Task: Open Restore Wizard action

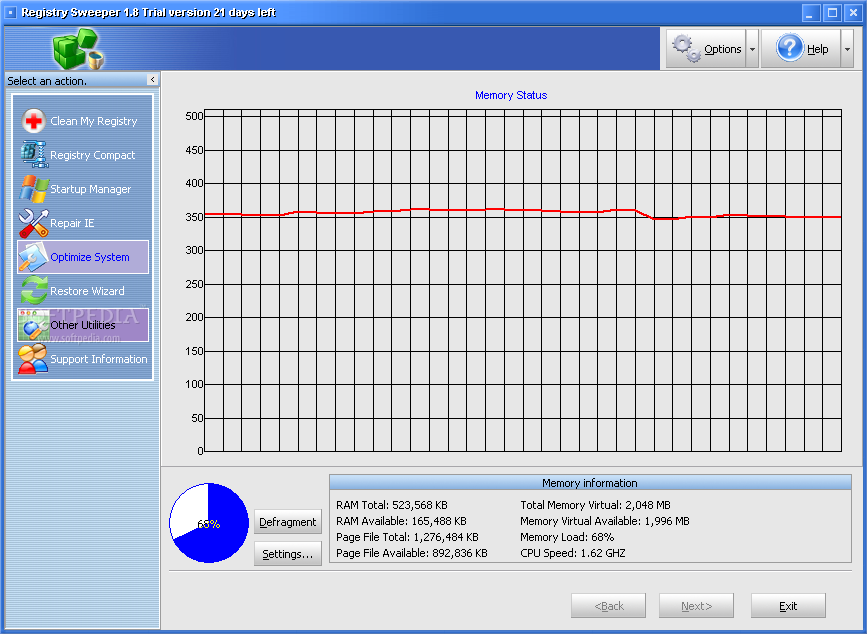Action: [x=84, y=291]
